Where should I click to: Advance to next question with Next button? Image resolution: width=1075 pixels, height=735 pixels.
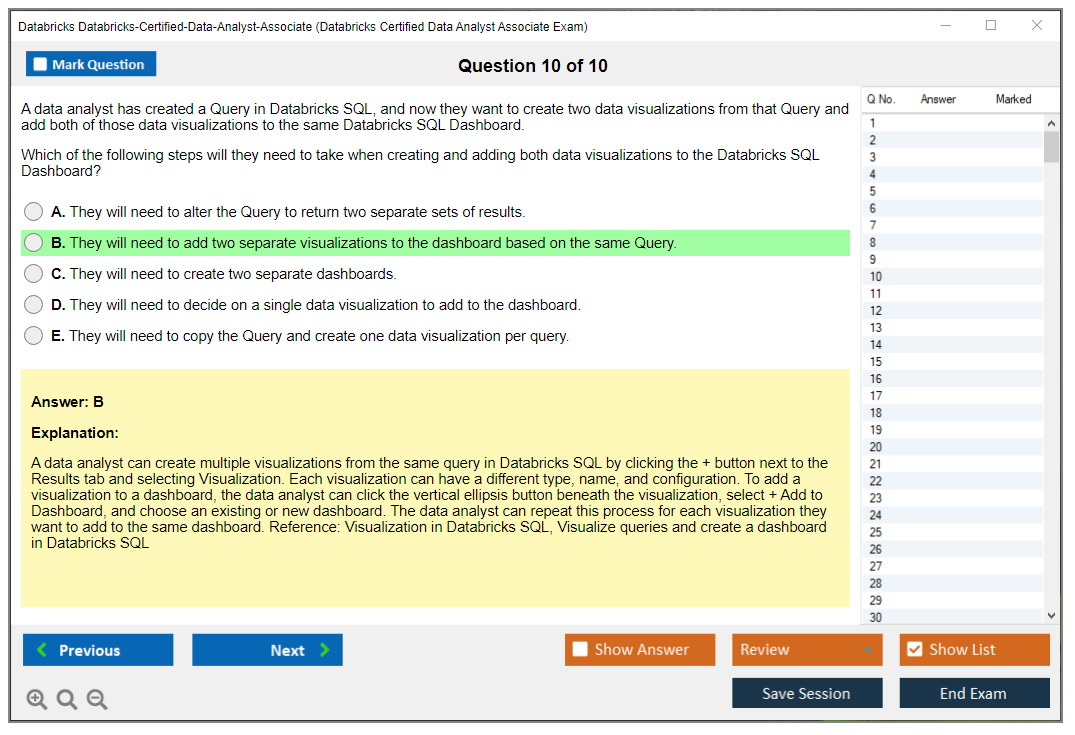(267, 650)
